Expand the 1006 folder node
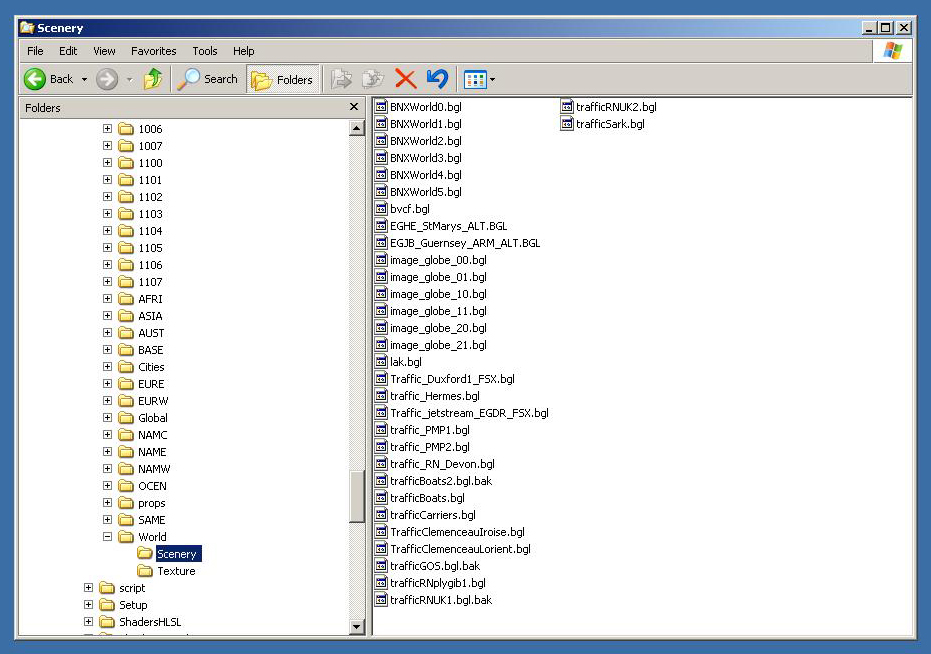The image size is (931, 654). [107, 128]
